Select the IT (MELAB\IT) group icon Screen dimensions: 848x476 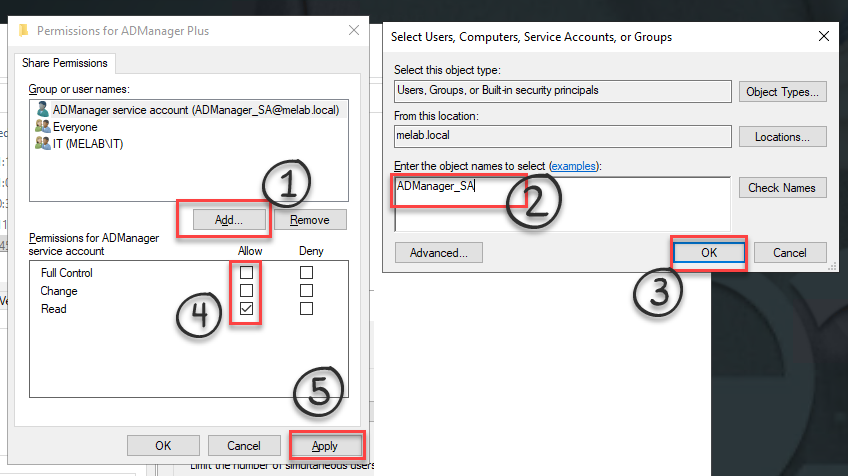point(42,143)
